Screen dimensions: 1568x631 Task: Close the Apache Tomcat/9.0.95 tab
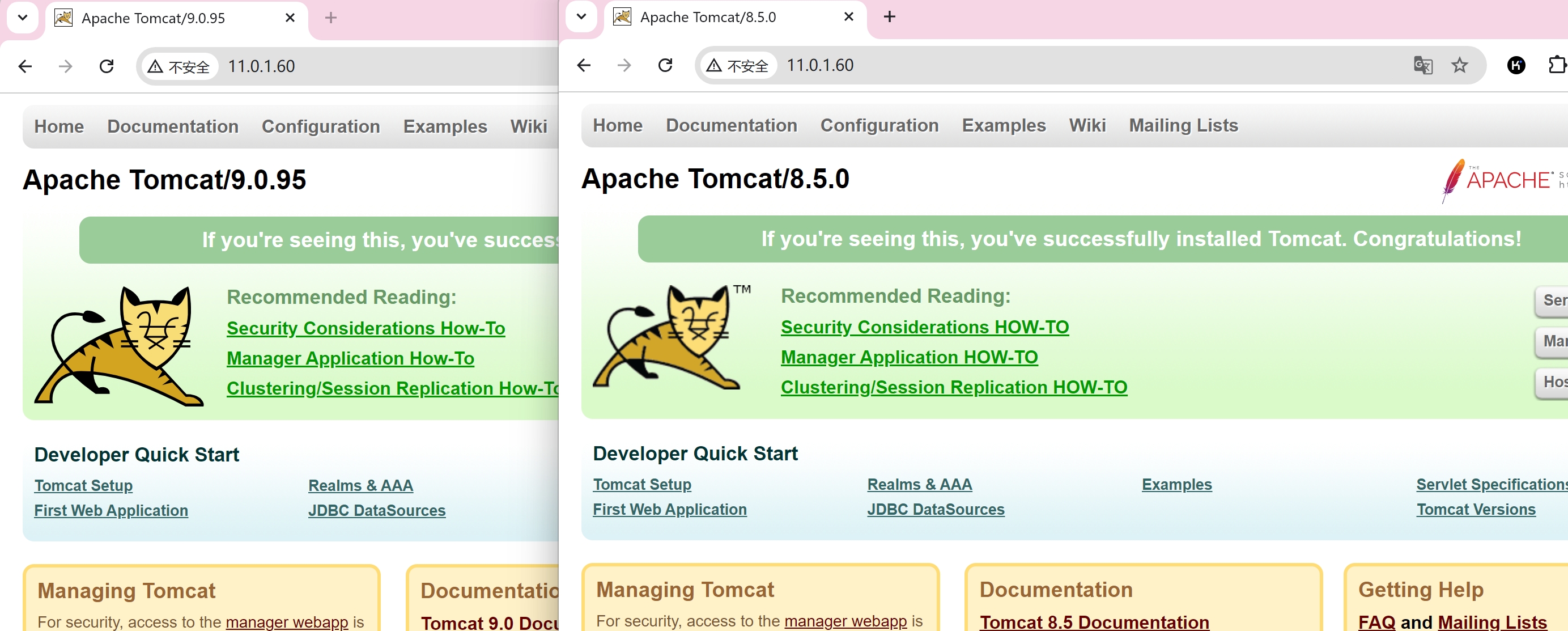[x=290, y=18]
